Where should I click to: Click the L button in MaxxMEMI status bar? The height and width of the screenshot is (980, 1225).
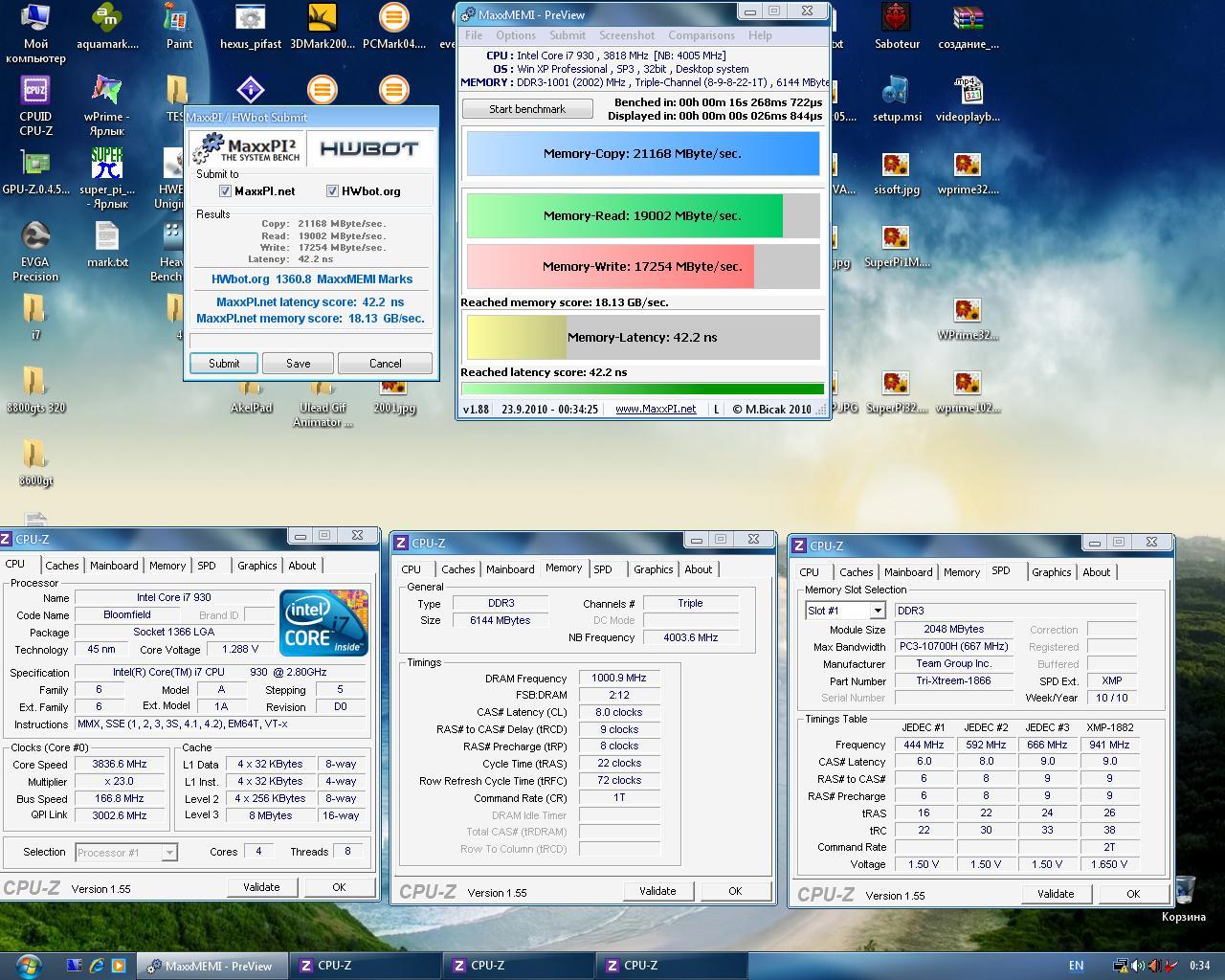click(x=716, y=409)
